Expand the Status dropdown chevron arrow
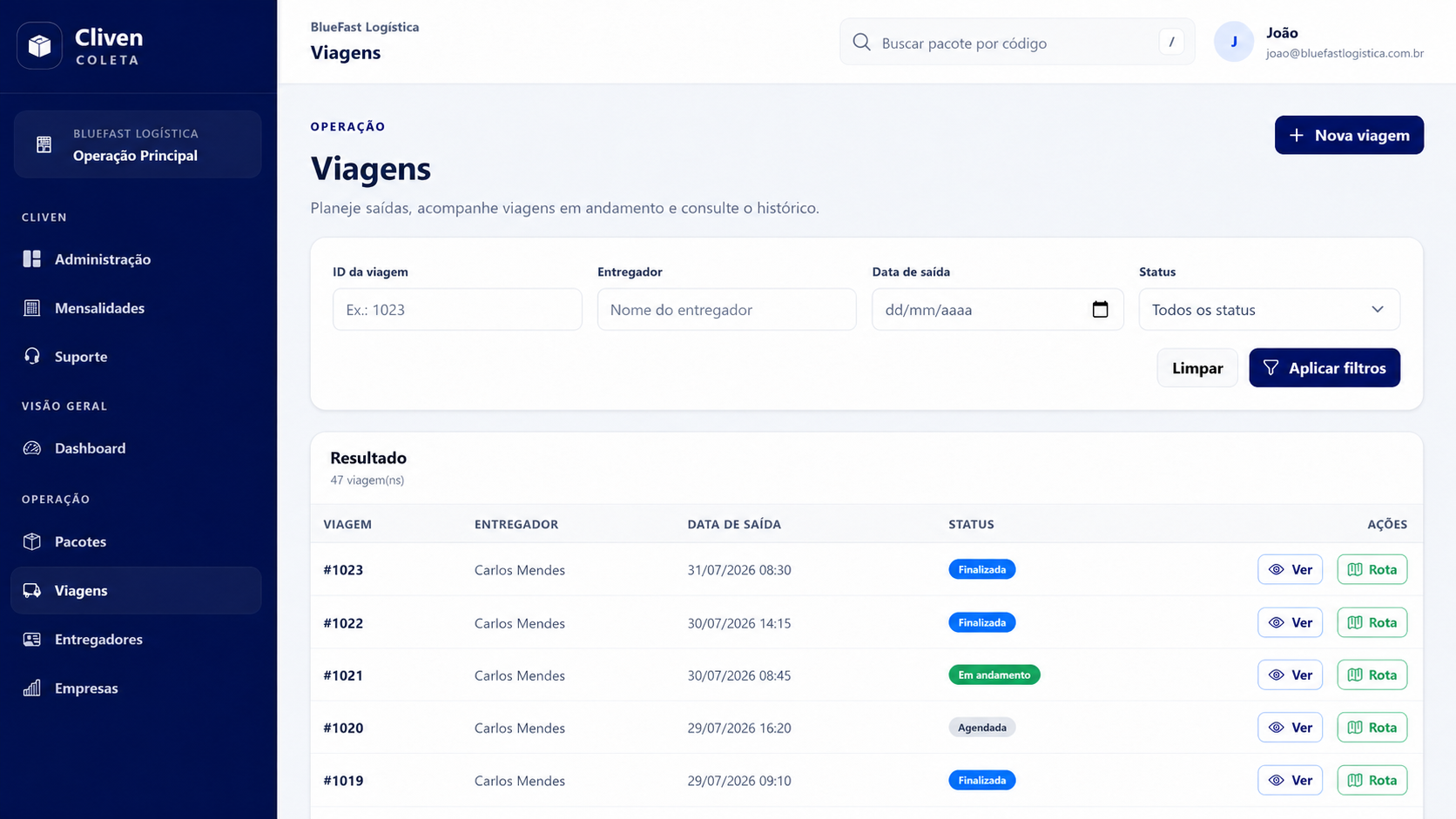Image resolution: width=1456 pixels, height=819 pixels. tap(1378, 309)
